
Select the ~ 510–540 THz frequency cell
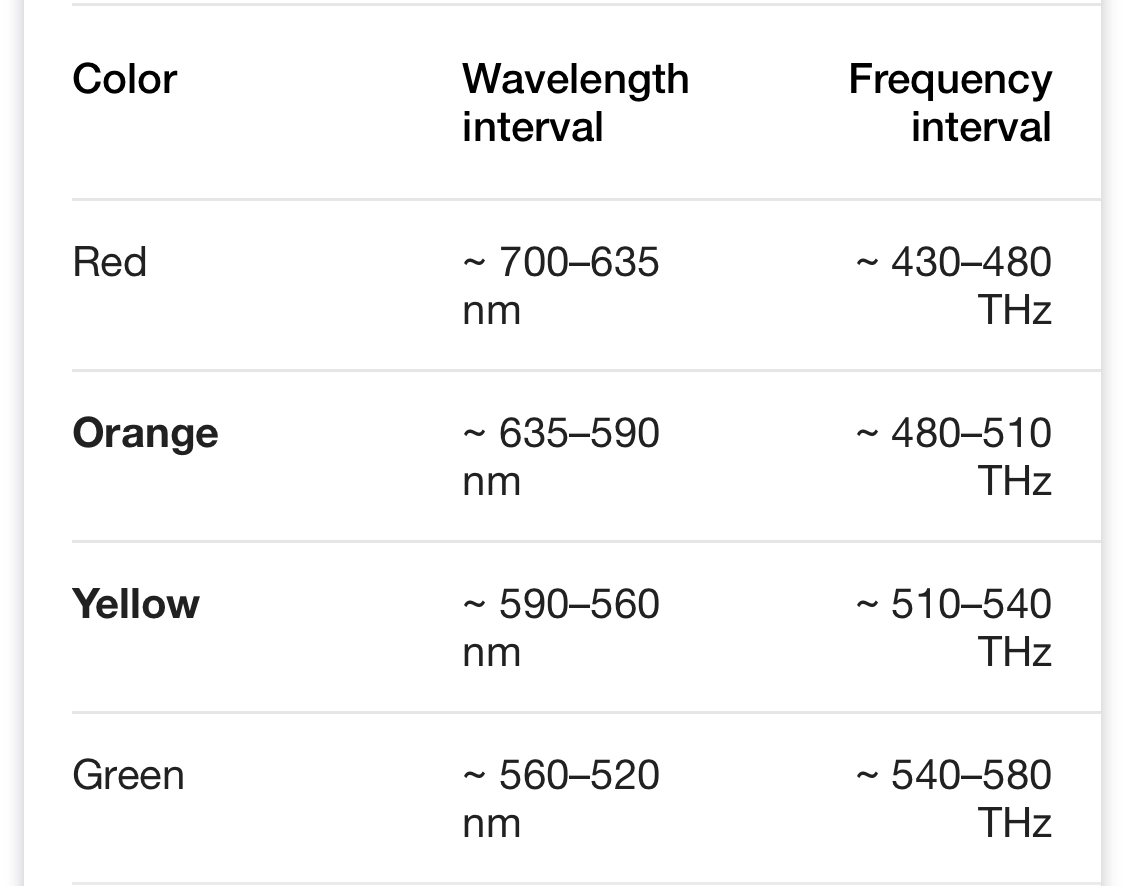pyautogui.click(x=954, y=628)
